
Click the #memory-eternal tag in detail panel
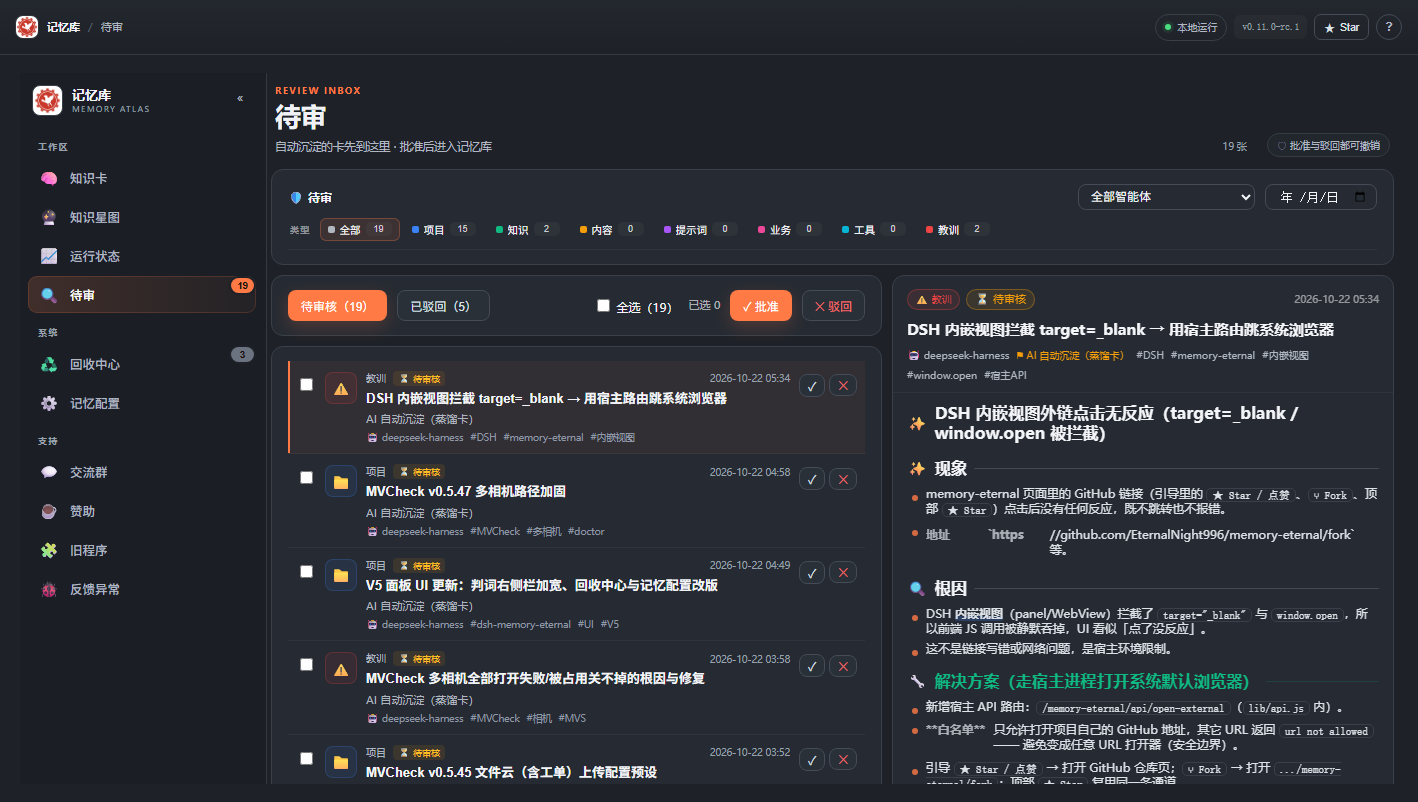[x=1212, y=355]
